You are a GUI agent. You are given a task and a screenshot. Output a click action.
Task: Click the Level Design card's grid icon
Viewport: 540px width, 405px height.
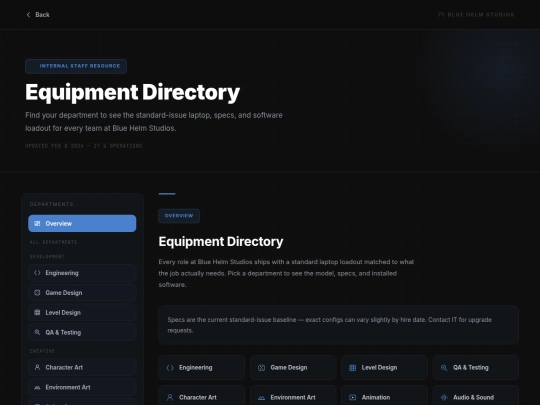[x=353, y=368]
